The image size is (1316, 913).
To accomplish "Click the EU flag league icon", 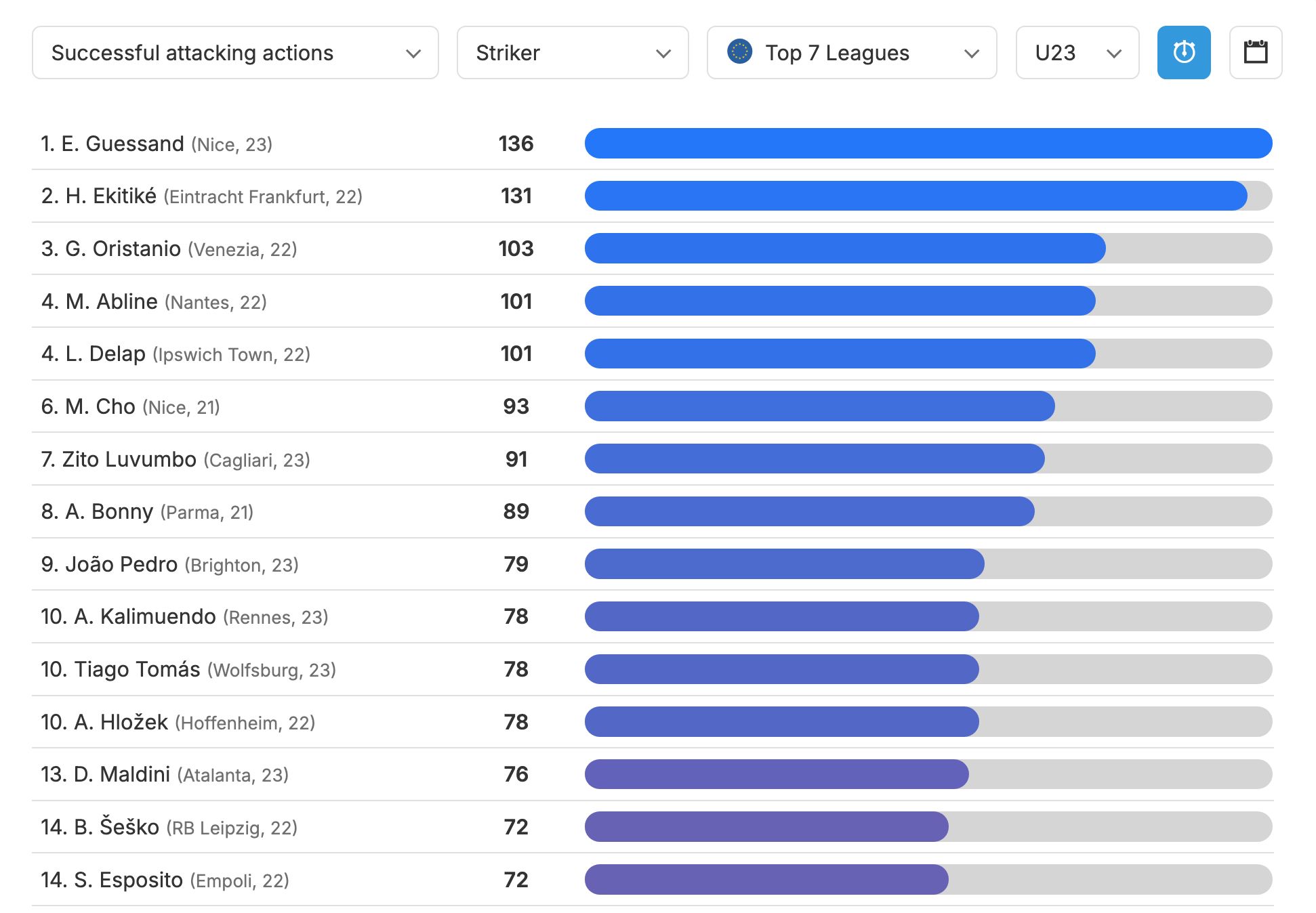I will [739, 51].
